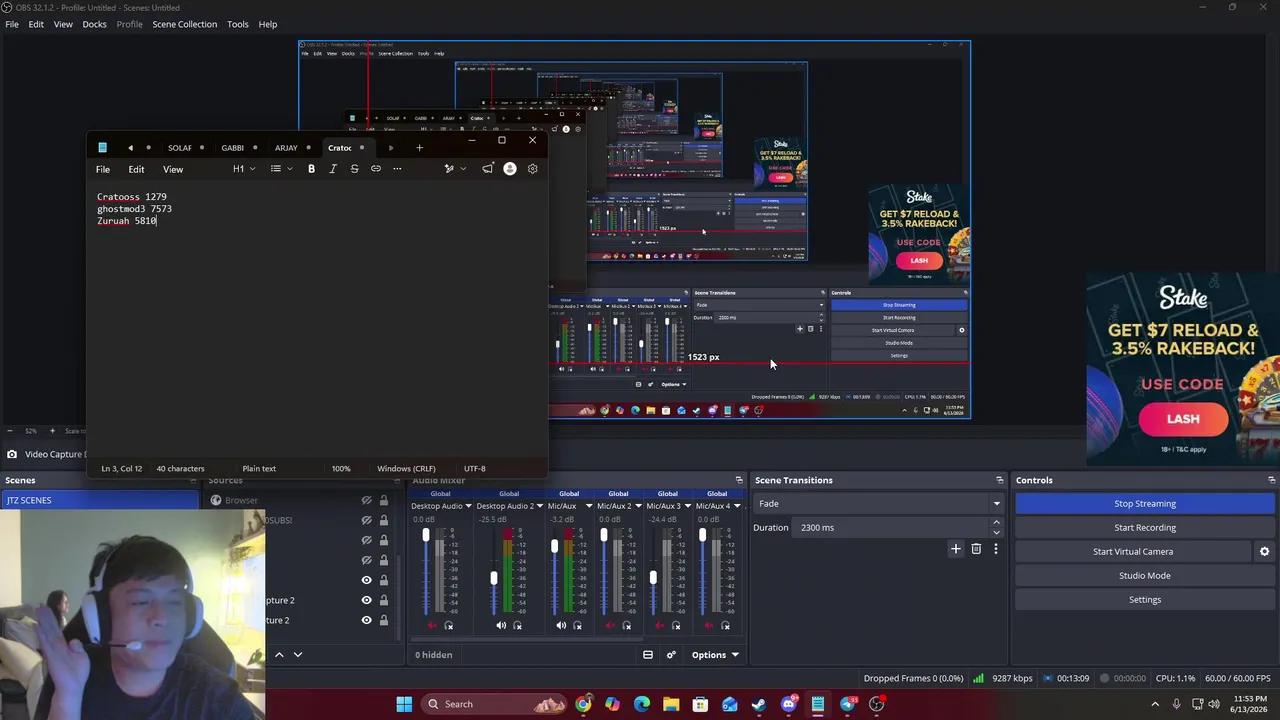Open Notepad H1 heading dropdown
Viewport: 1280px width, 720px height.
[x=244, y=169]
